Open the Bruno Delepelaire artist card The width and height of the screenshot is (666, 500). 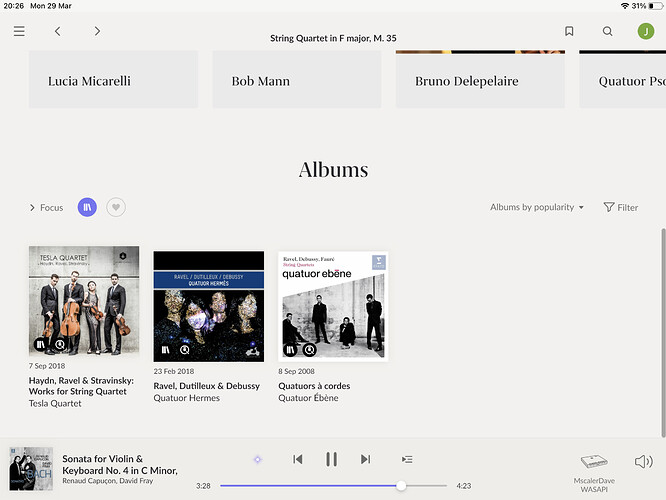pyautogui.click(x=480, y=79)
